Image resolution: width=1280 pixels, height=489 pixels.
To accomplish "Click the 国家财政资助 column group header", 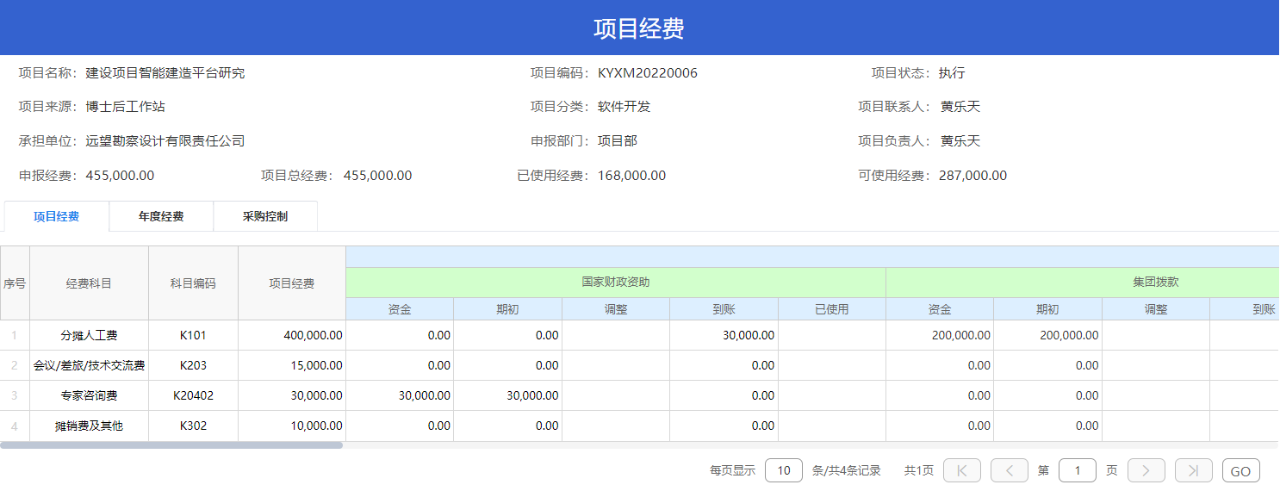I will [x=616, y=283].
